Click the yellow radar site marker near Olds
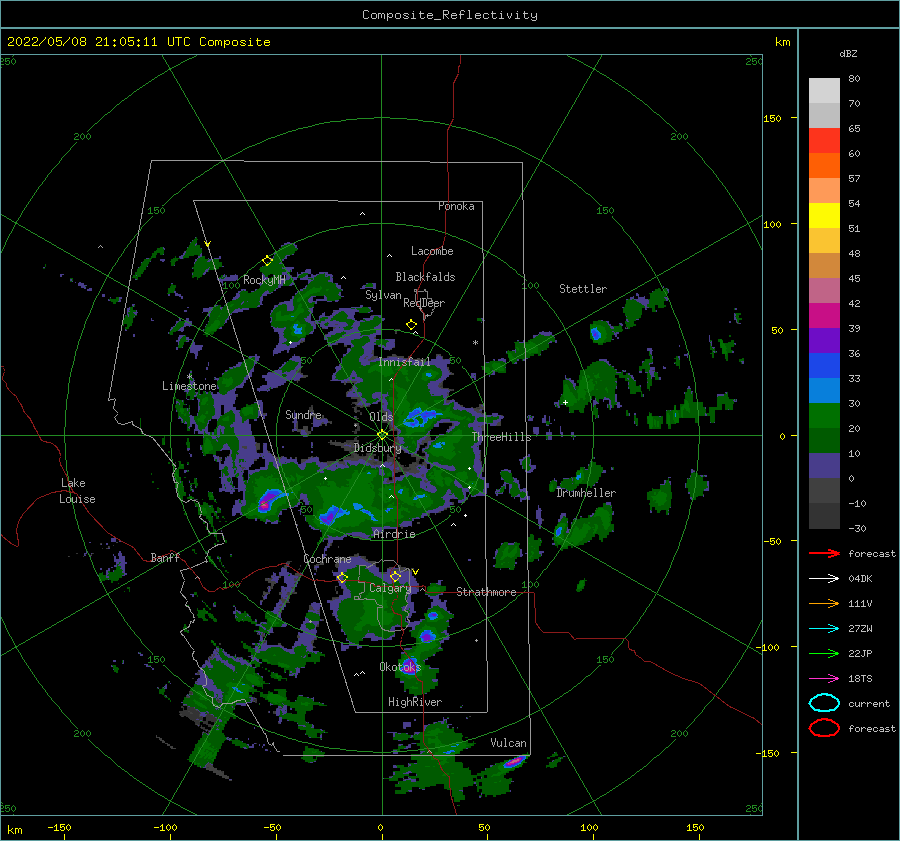900x841 pixels. (382, 435)
